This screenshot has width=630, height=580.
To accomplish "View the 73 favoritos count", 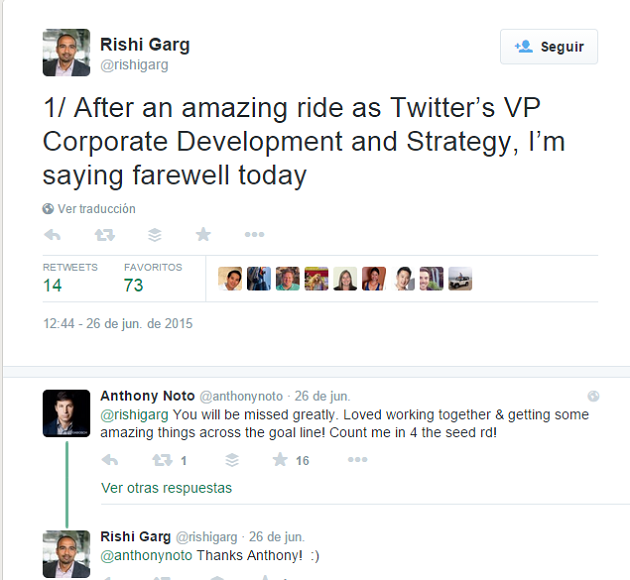I will pyautogui.click(x=134, y=285).
